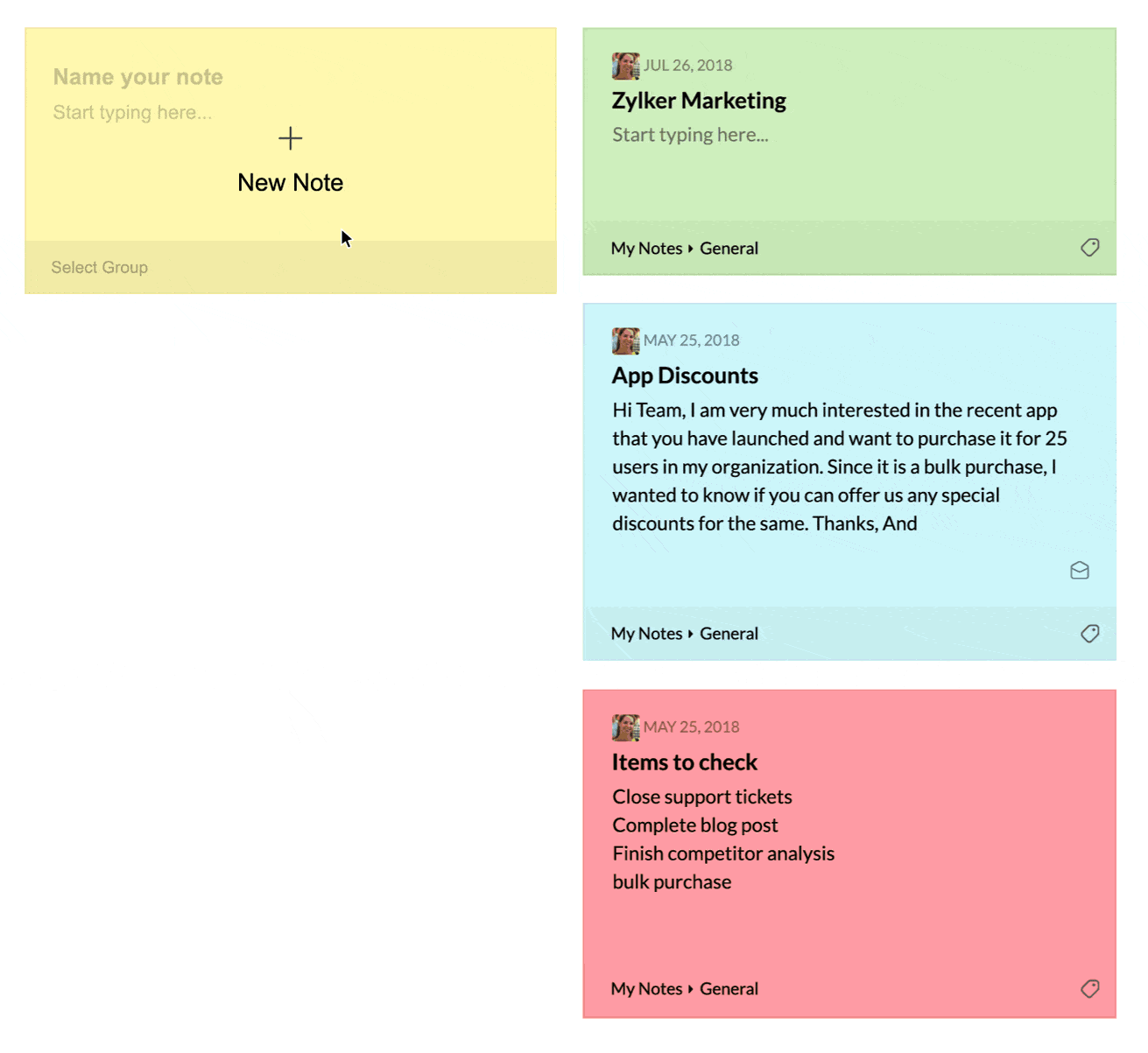Click the Name your note title field

pyautogui.click(x=137, y=77)
